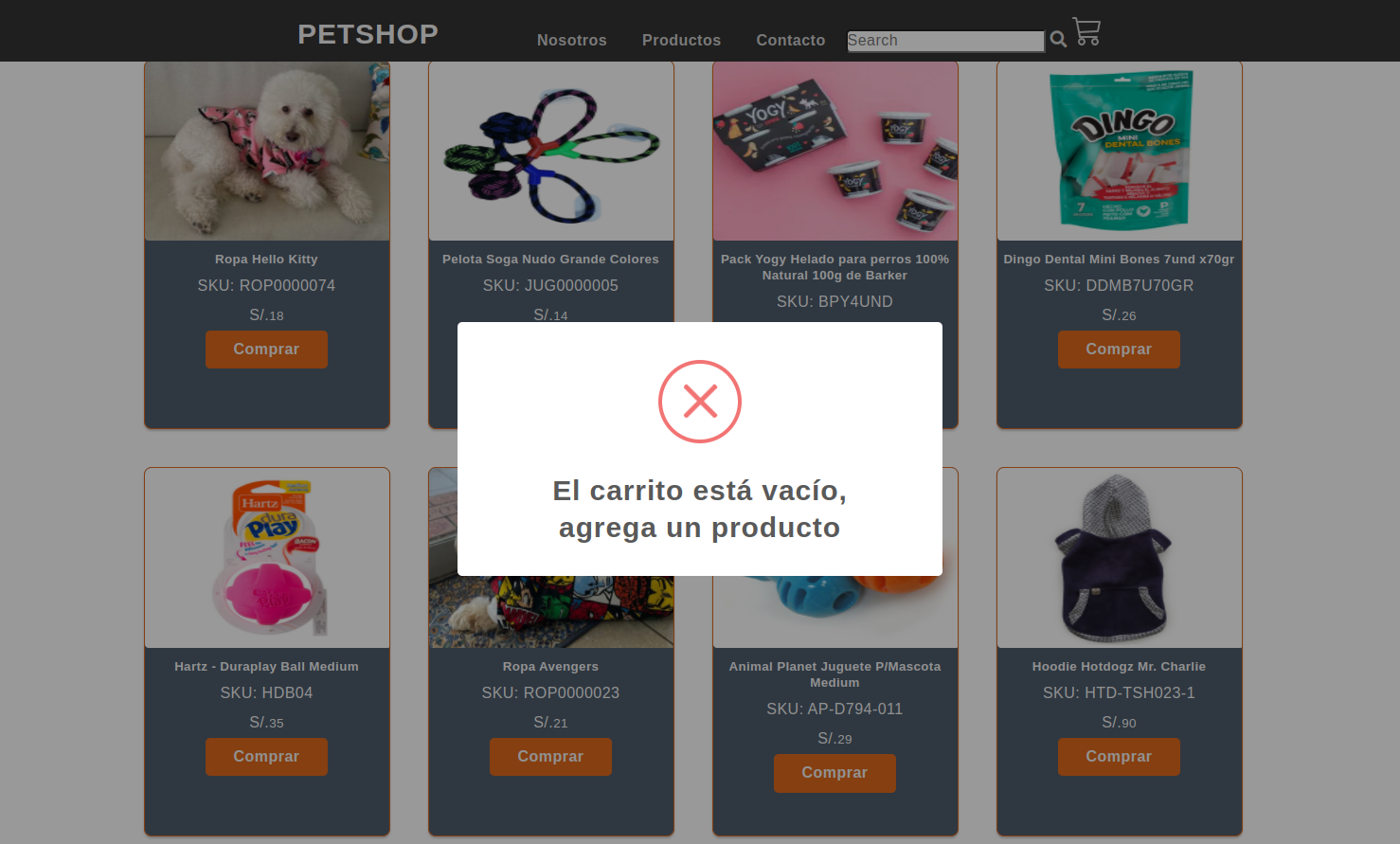Go to the Contacto page
The height and width of the screenshot is (844, 1400).
(790, 40)
